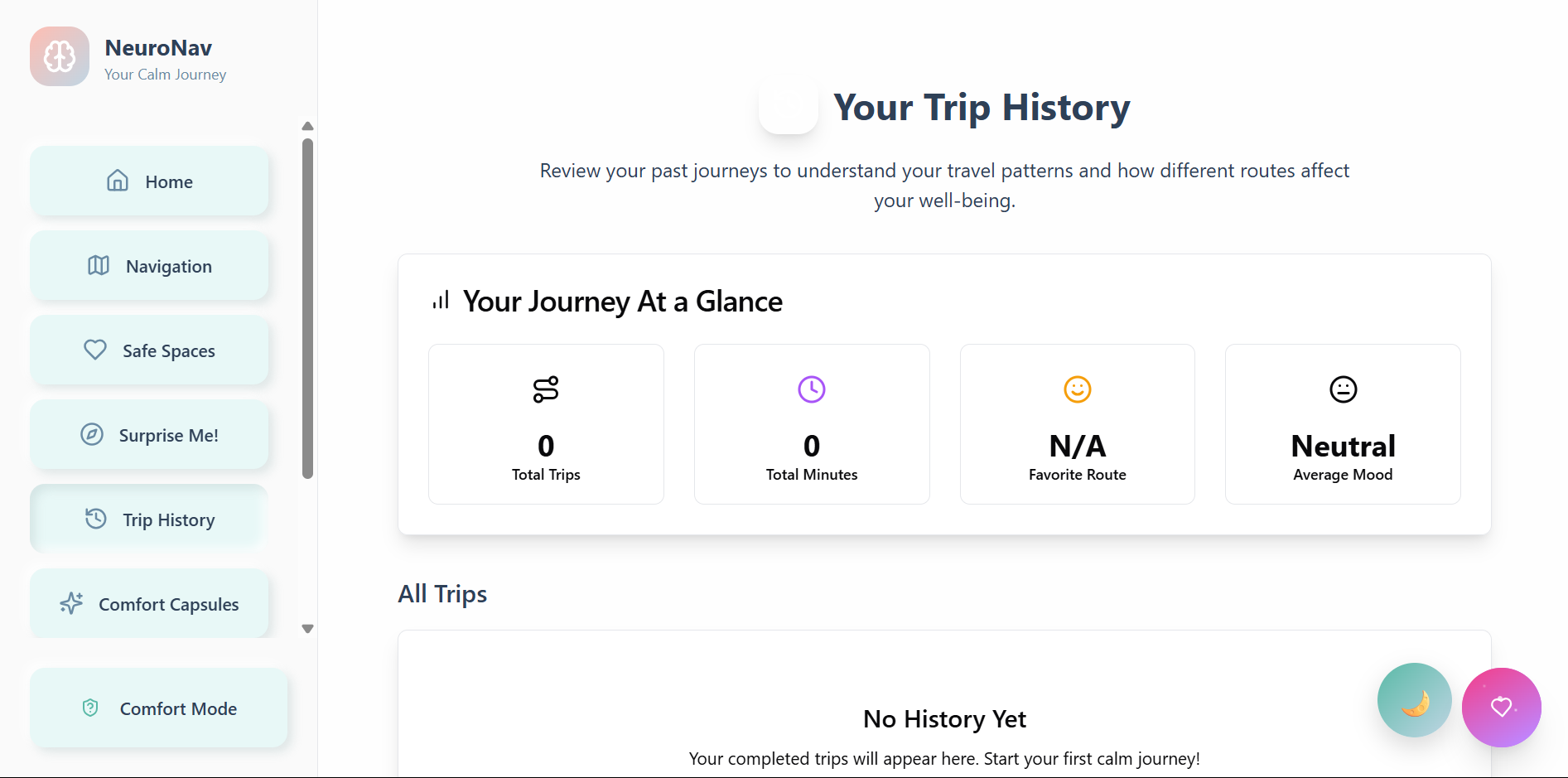Click the sidebar scroll up arrow

tap(307, 126)
